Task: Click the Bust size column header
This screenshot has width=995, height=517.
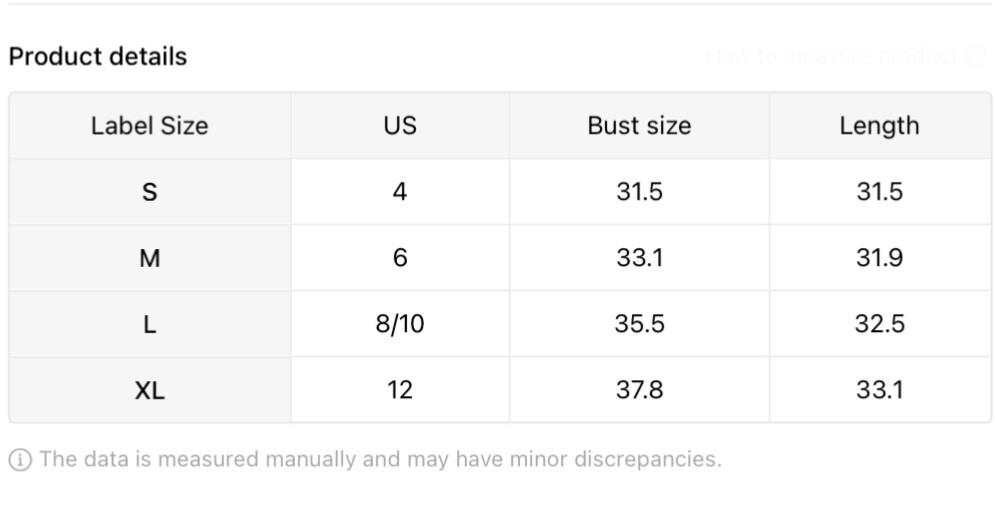Action: click(x=639, y=126)
